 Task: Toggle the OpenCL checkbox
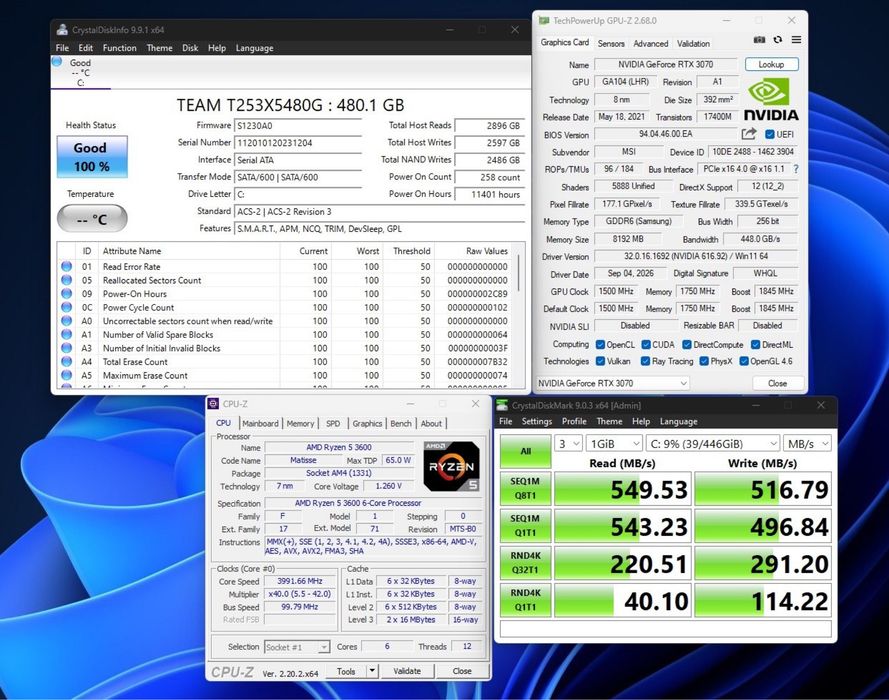click(600, 345)
